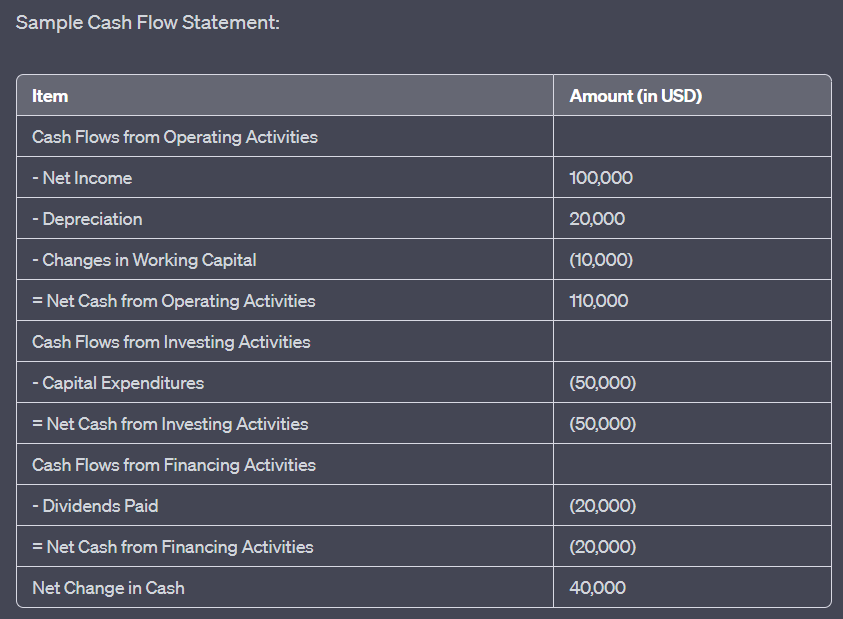
Task: Select "Net Cash from Financing Activities" label
Action: click(173, 547)
